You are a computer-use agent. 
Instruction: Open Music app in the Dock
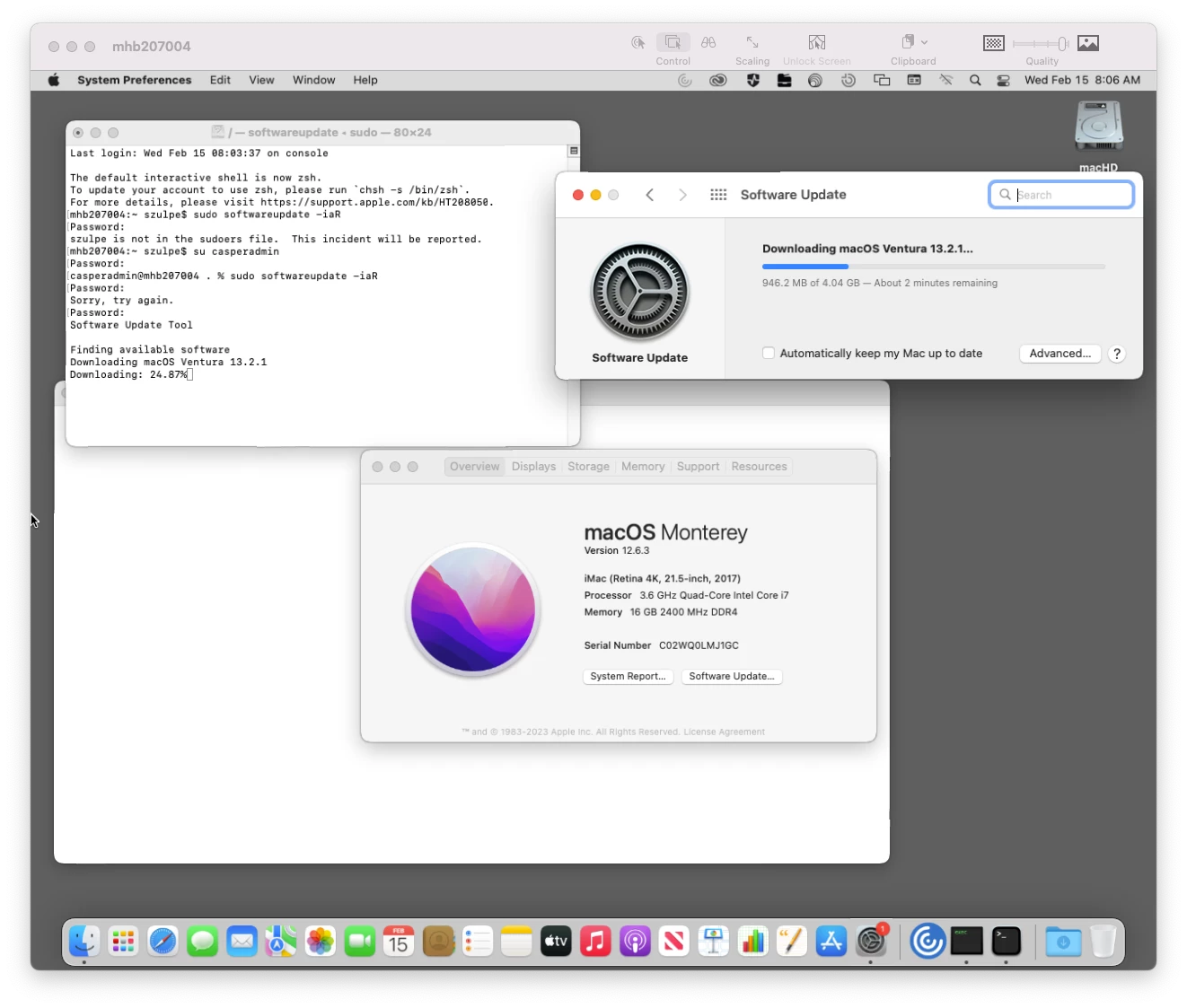pyautogui.click(x=595, y=941)
